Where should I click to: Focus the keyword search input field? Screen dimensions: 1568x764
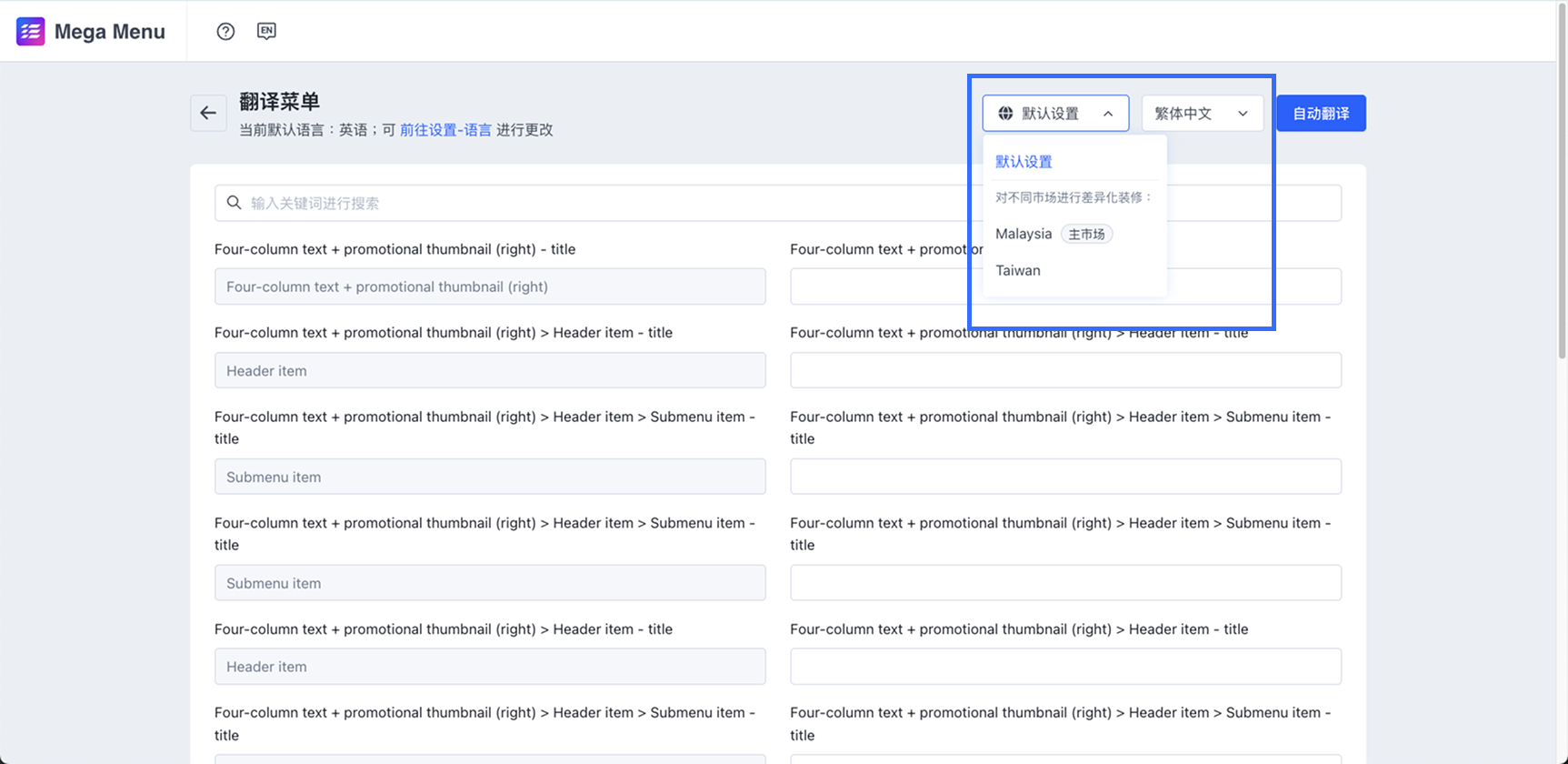(591, 203)
